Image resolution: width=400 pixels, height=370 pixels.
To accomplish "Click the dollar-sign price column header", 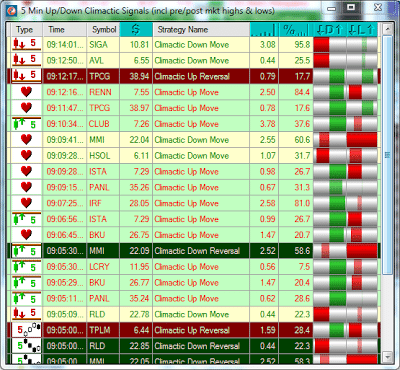I will [136, 29].
